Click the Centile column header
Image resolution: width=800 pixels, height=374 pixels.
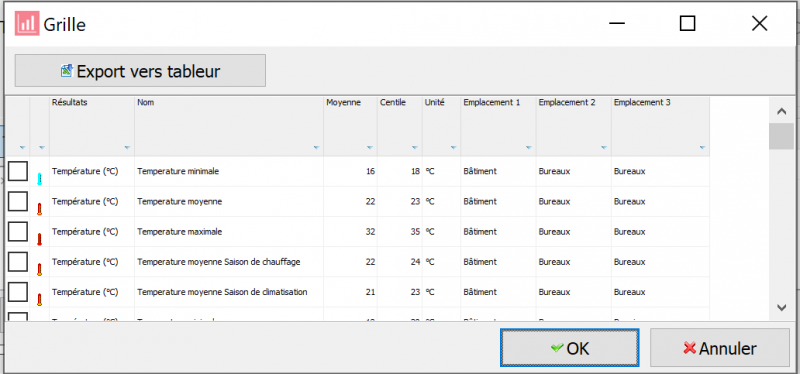400,126
